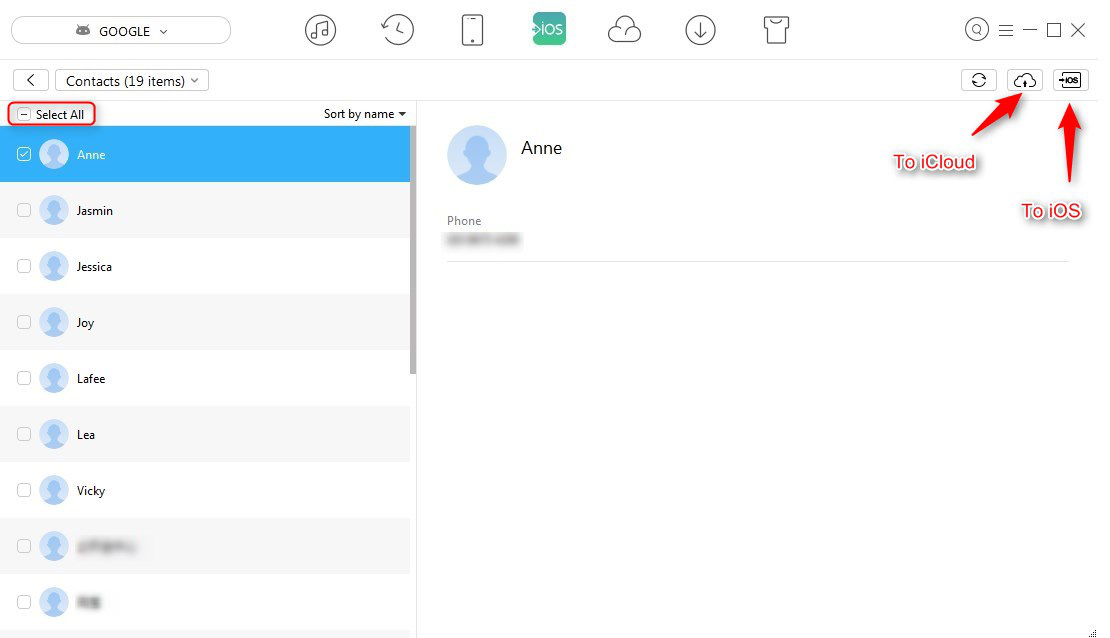The width and height of the screenshot is (1110, 638).
Task: Select the Joy contact name
Action: [x=85, y=323]
